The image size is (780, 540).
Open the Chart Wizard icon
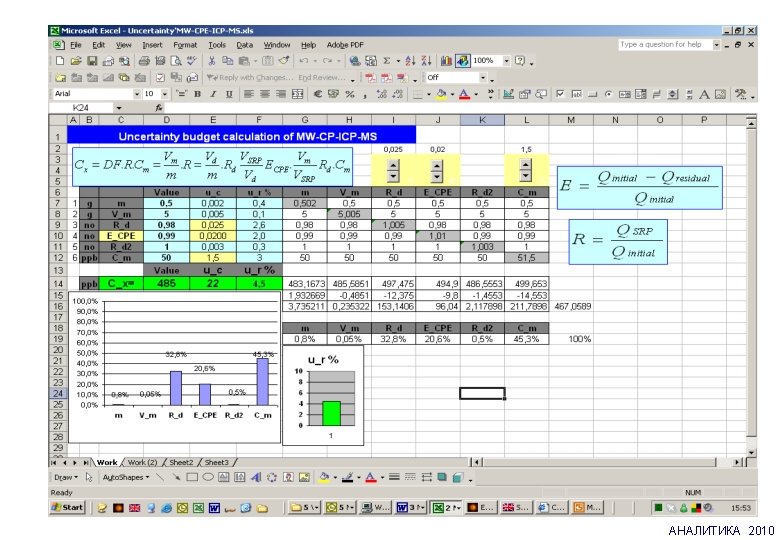446,61
